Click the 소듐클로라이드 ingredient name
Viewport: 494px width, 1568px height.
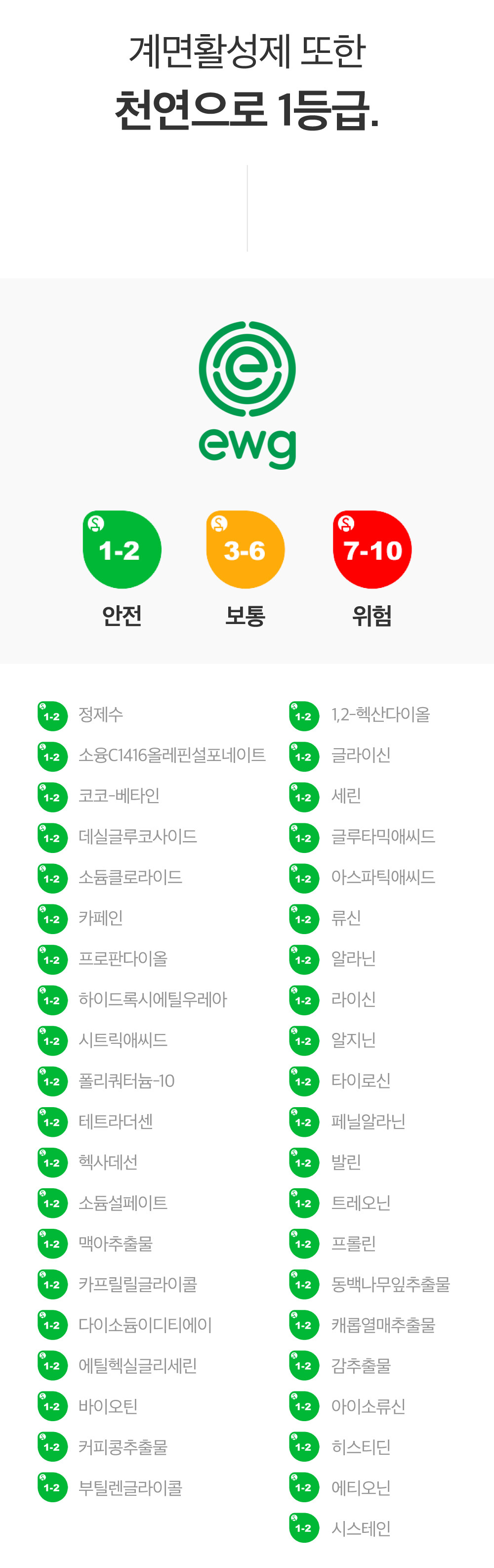[130, 877]
